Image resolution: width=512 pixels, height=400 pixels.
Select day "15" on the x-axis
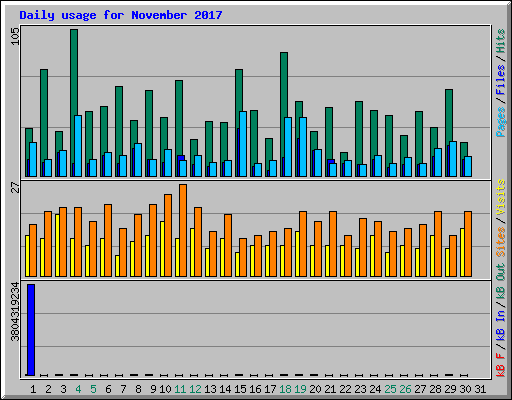click(x=240, y=389)
